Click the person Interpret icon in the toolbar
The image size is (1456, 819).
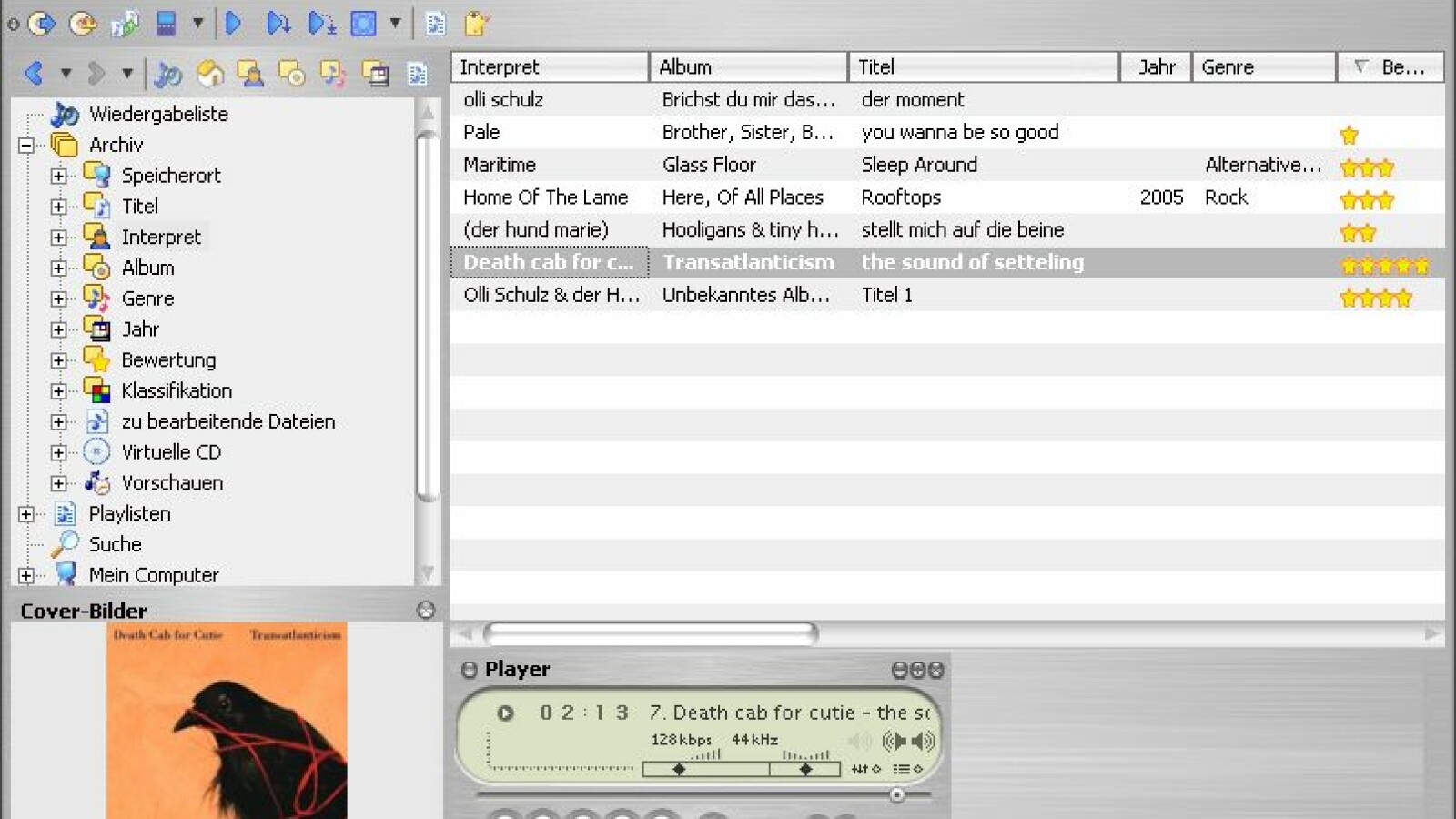250,73
